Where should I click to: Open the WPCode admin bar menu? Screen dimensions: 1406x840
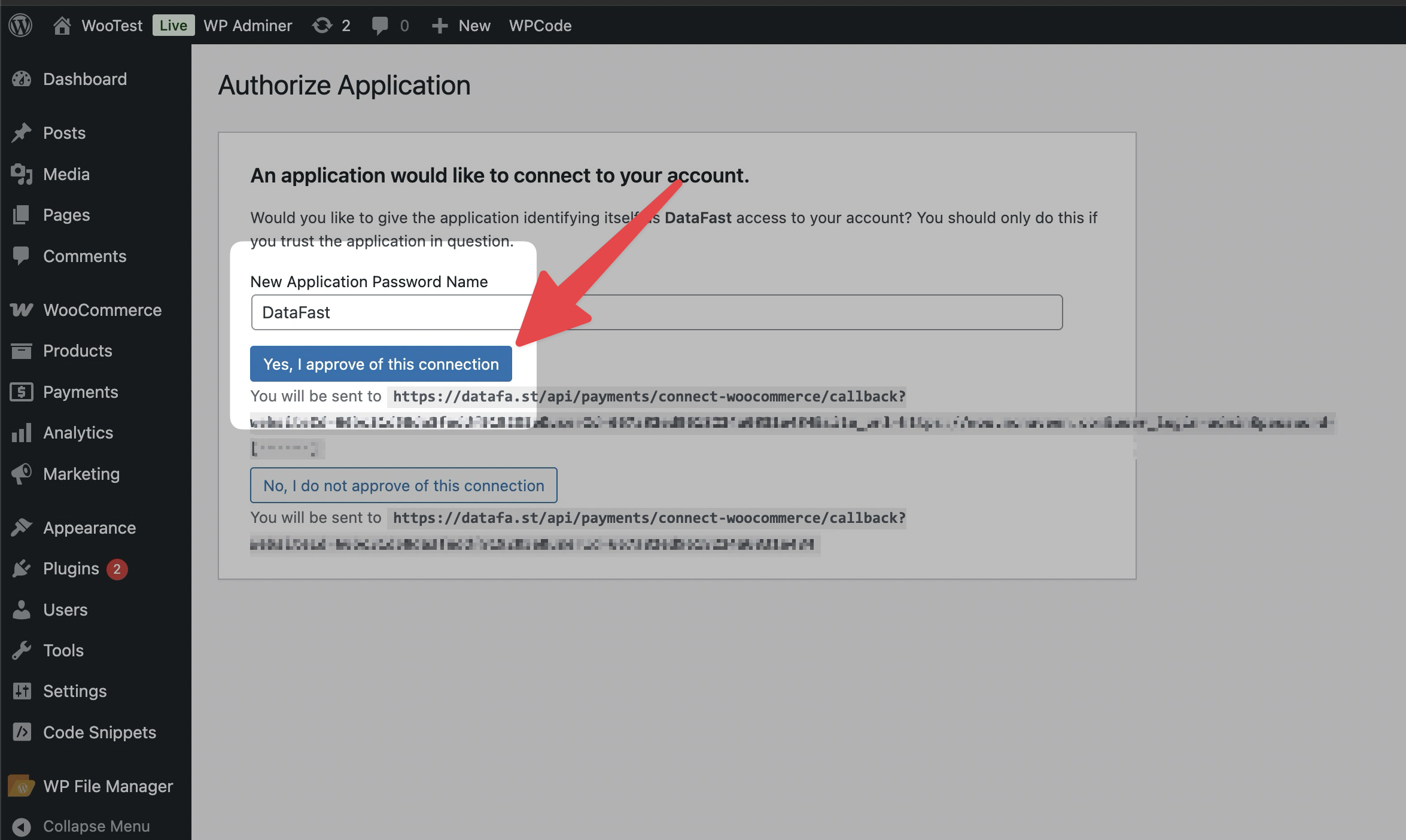pos(540,25)
